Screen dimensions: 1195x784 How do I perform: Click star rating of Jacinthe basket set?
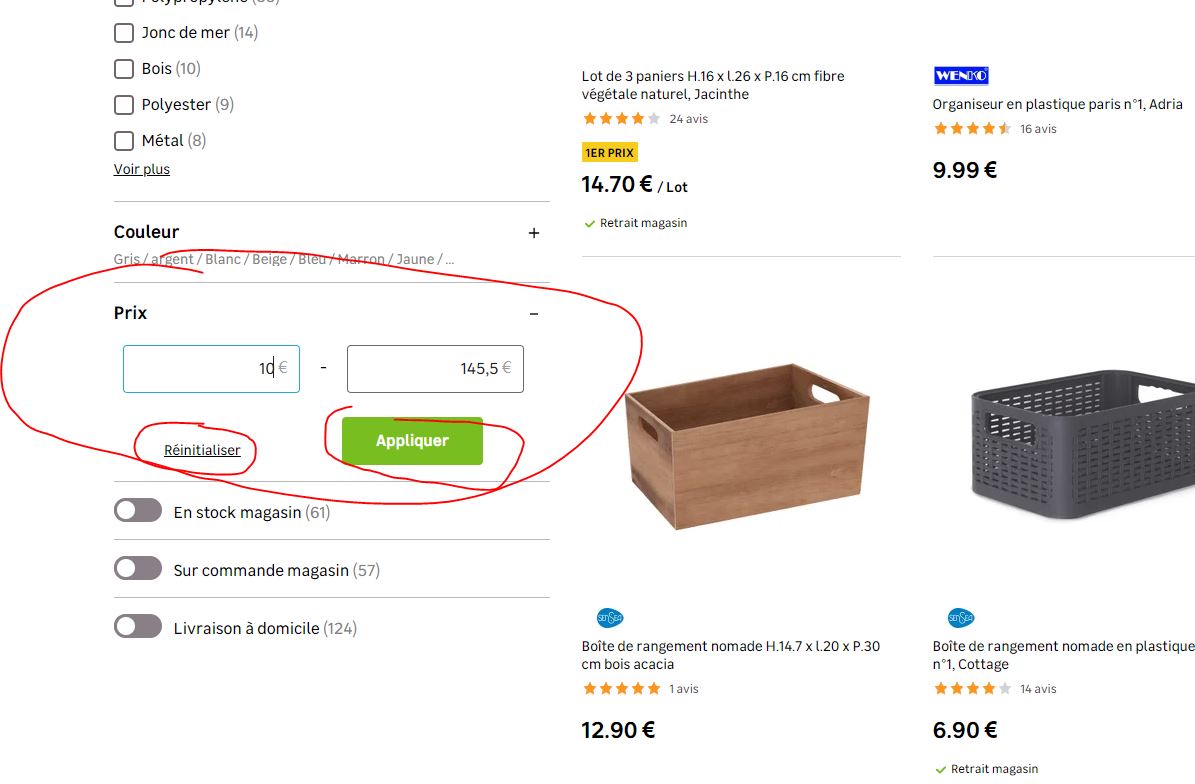coord(621,119)
